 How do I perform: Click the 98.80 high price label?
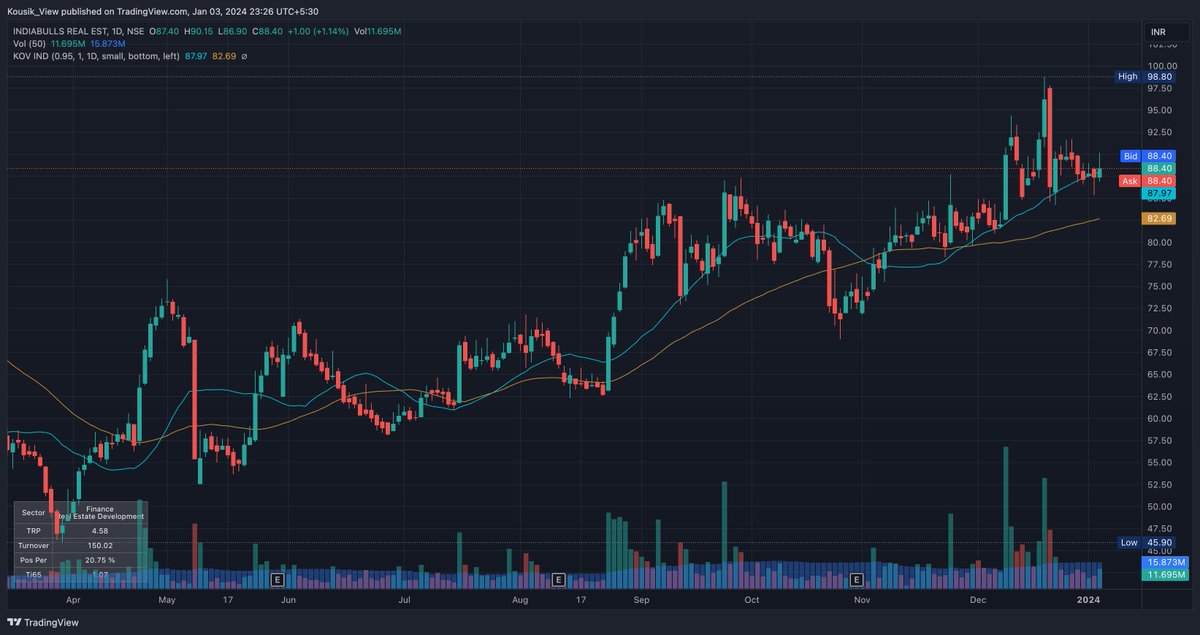click(1160, 77)
